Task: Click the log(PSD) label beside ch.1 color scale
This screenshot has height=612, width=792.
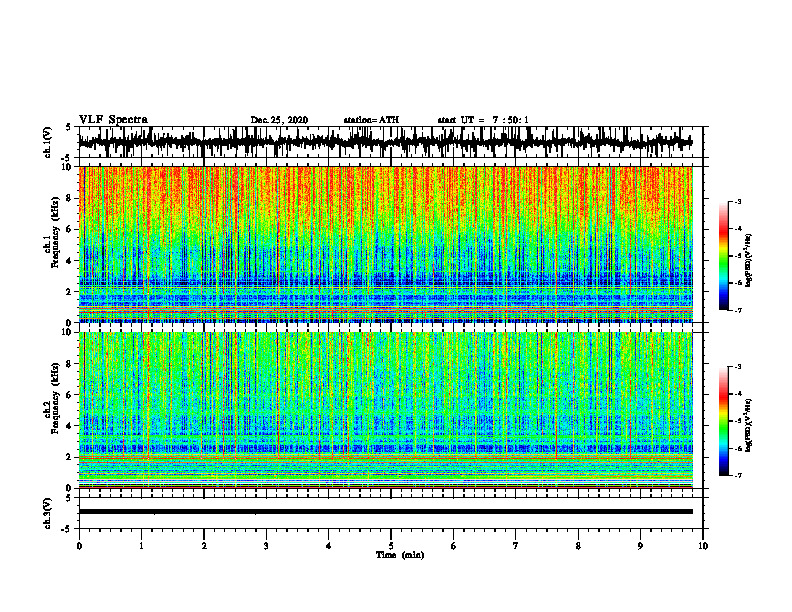Action: coord(749,261)
